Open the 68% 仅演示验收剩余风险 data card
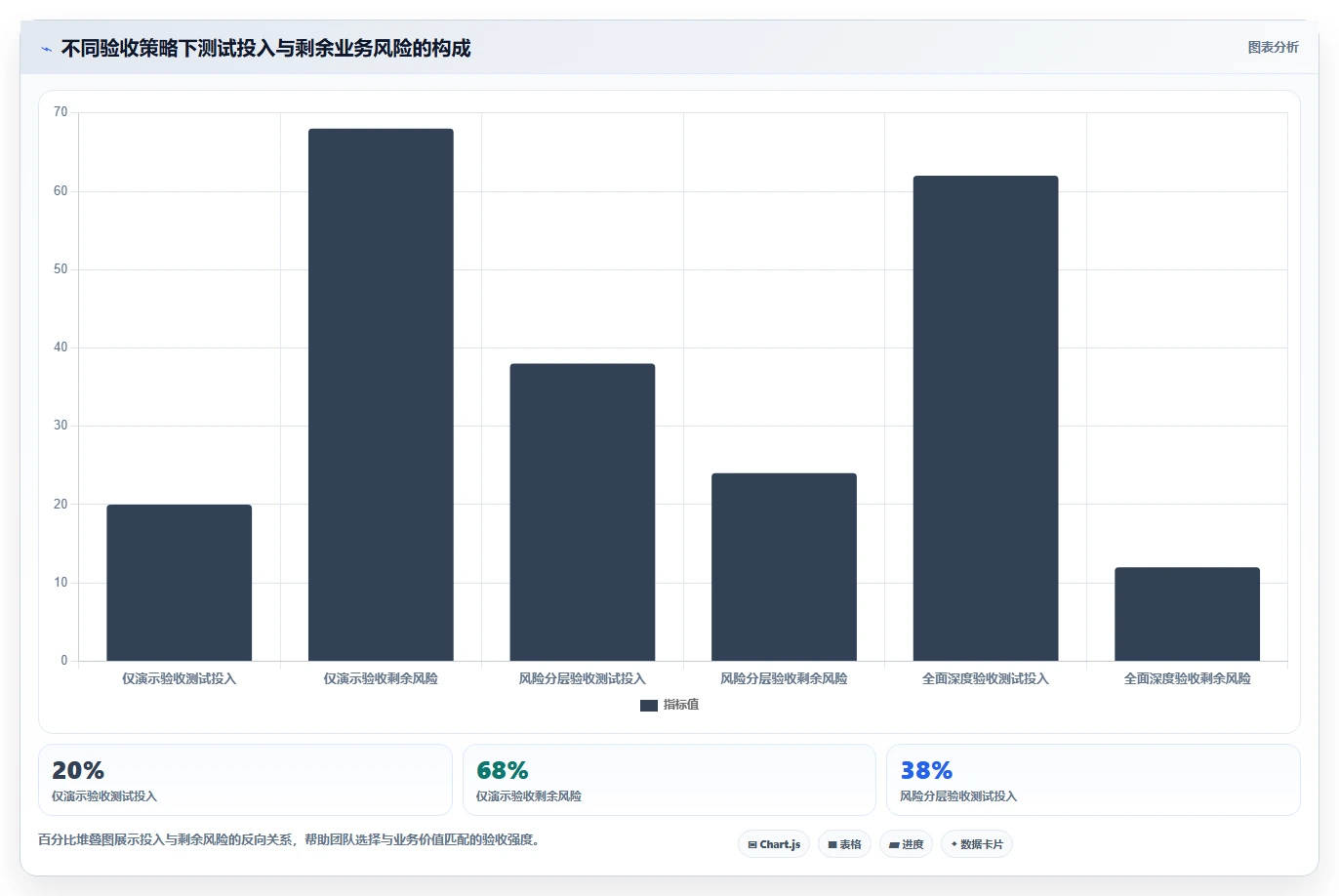Image resolution: width=1339 pixels, height=896 pixels. [x=669, y=780]
